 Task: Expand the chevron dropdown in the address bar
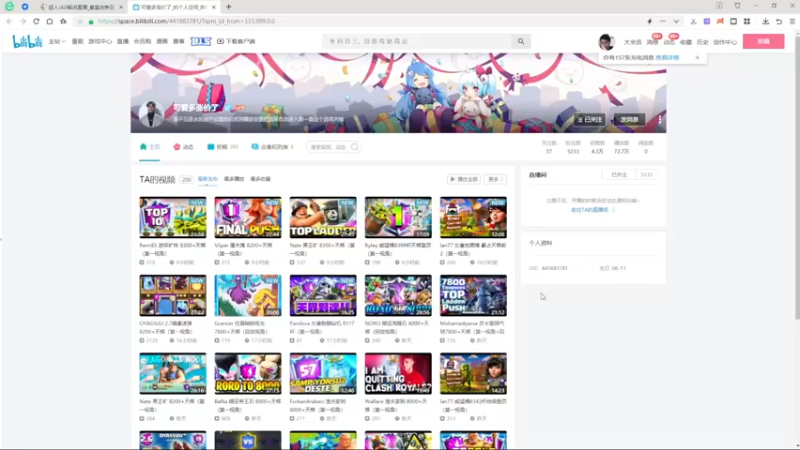coord(676,21)
